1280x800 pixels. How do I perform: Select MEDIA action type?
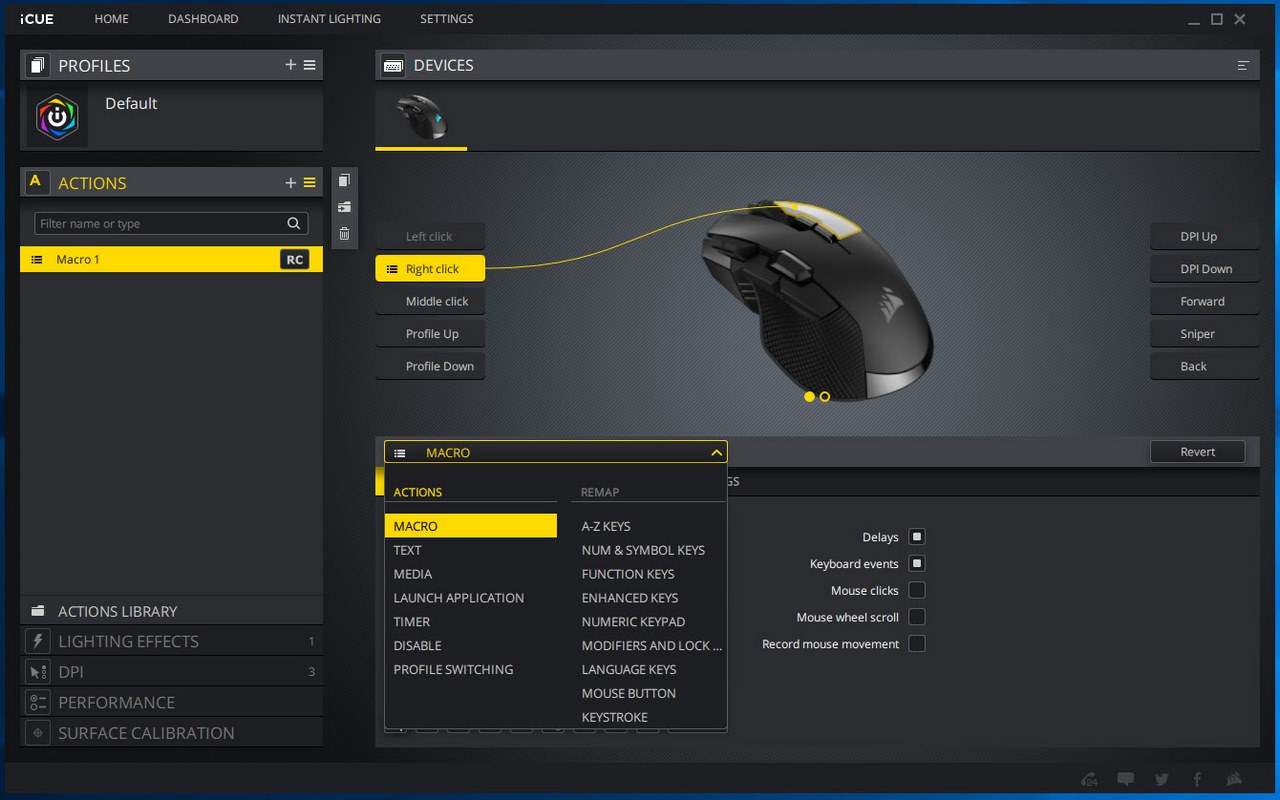[470, 574]
